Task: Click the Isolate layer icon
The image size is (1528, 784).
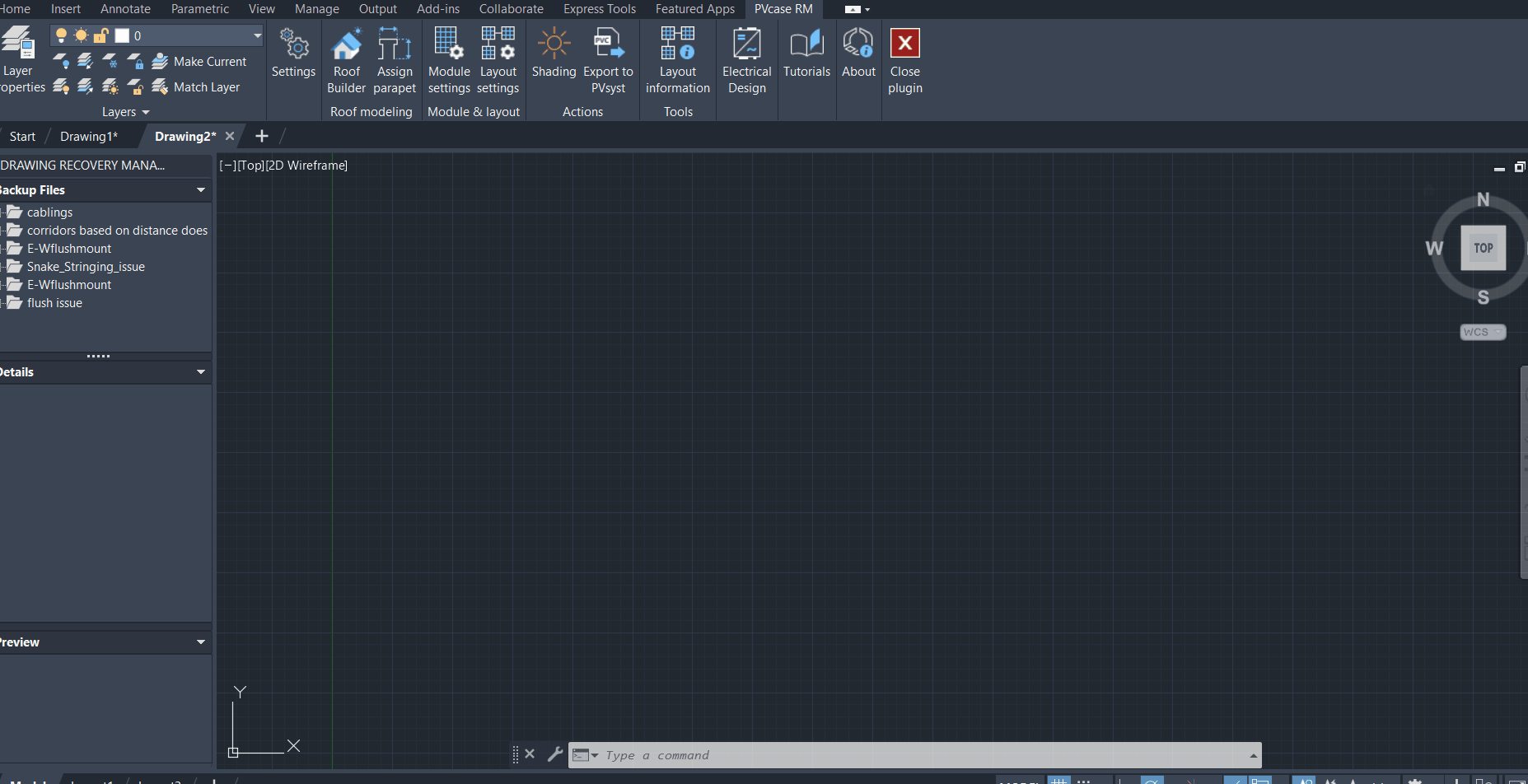Action: [x=86, y=61]
